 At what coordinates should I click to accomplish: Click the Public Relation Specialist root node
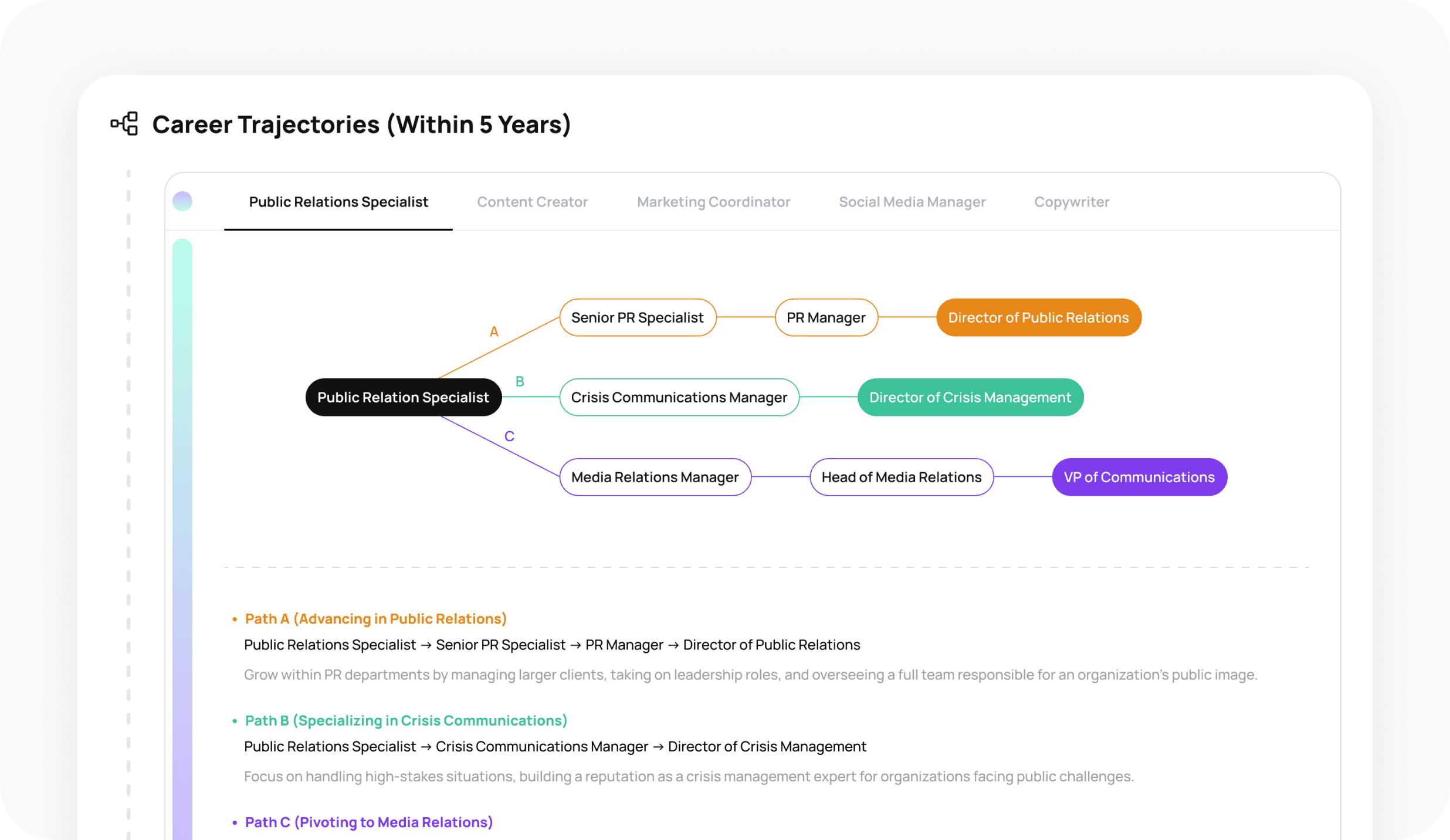point(403,397)
